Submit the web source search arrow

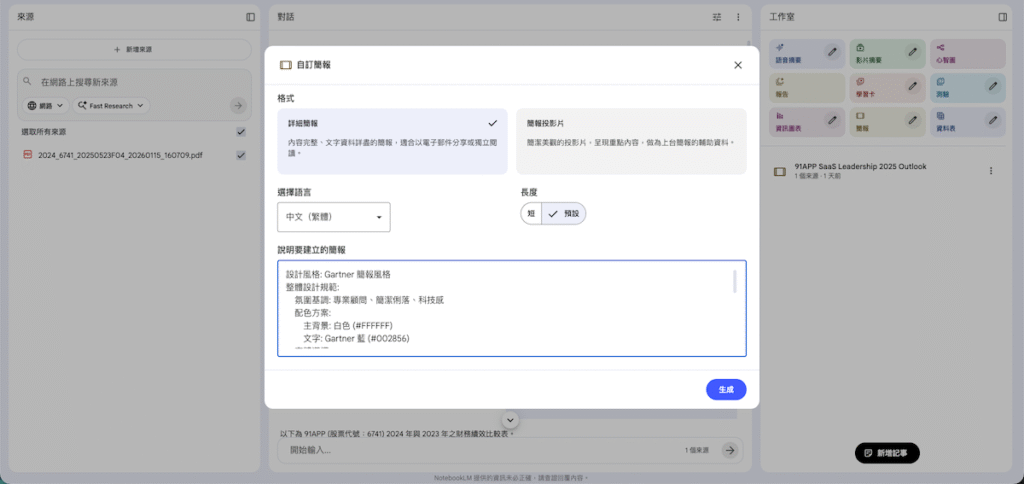(237, 105)
